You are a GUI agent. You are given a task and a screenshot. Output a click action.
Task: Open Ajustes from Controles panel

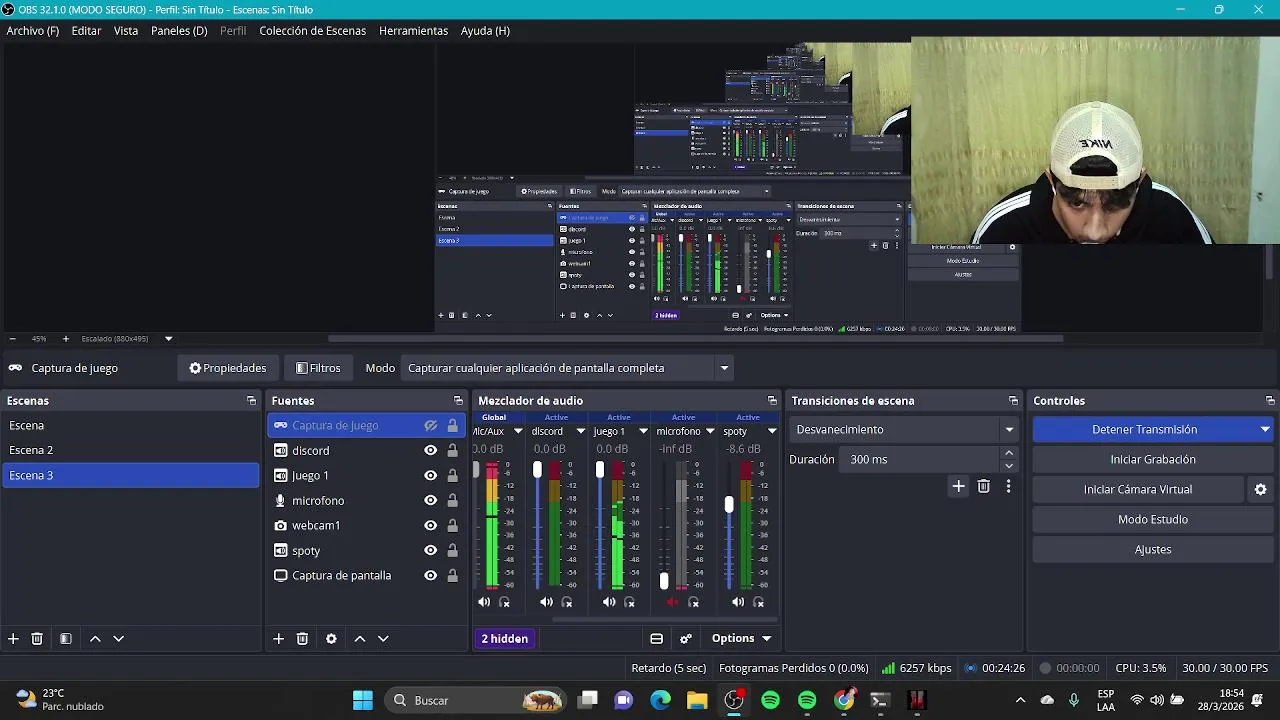coord(1153,549)
